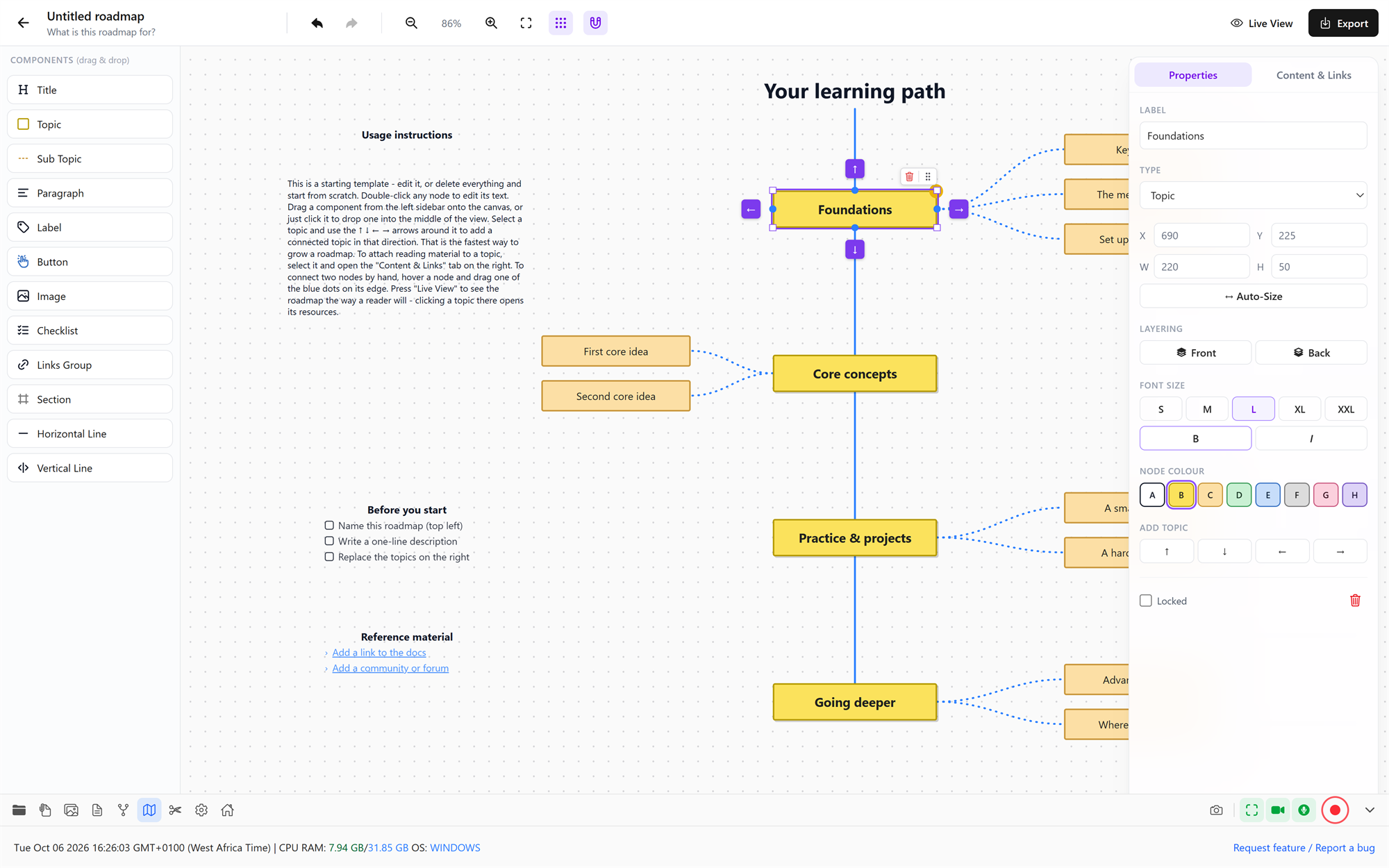
Task: Pick the Links Group component
Action: (x=90, y=365)
